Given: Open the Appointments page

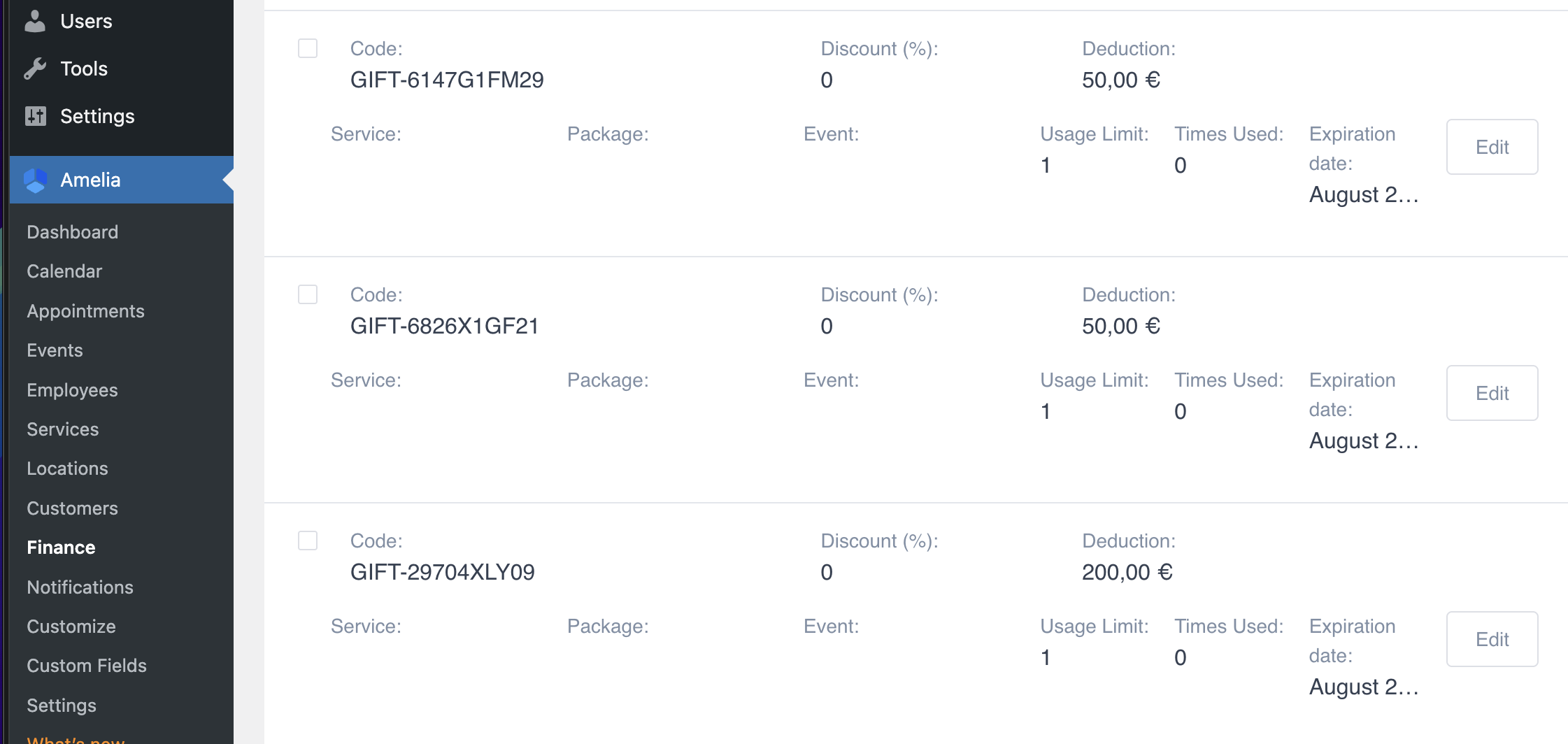Looking at the screenshot, I should [85, 311].
